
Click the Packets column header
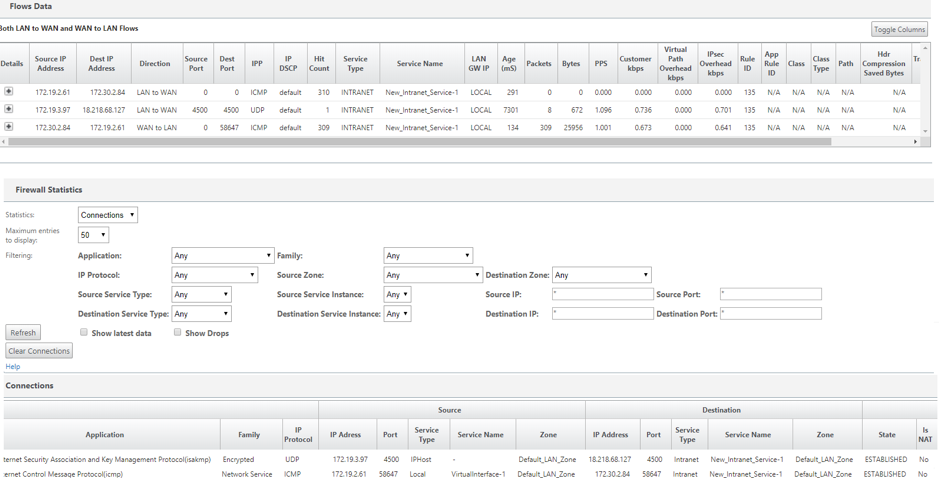pos(539,63)
